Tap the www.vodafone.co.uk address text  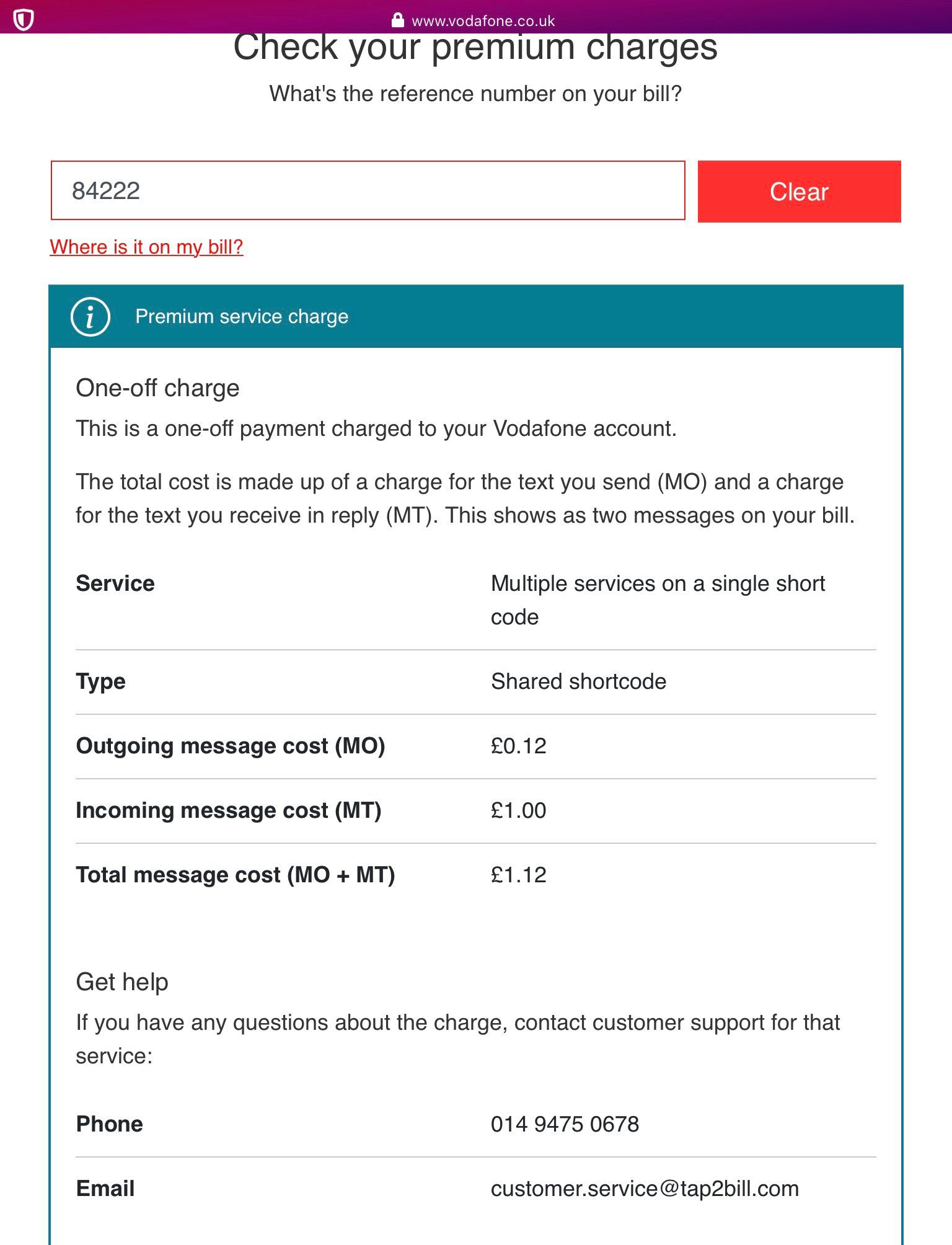[x=483, y=21]
